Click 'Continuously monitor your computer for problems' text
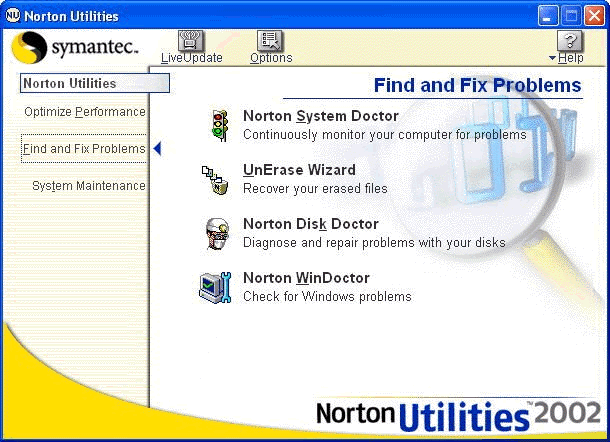 (385, 135)
